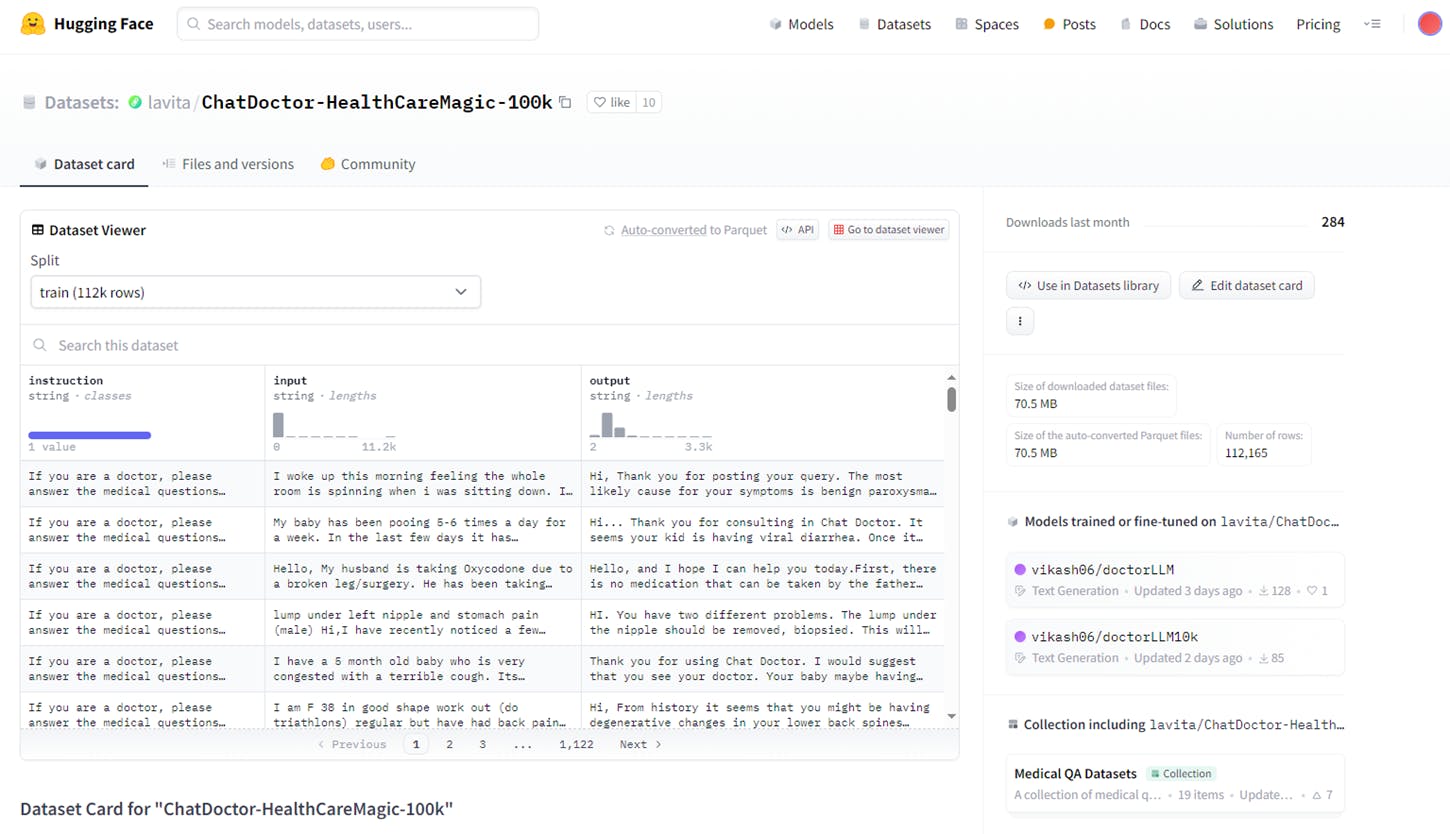Click Use in Datasets library button

coord(1088,285)
